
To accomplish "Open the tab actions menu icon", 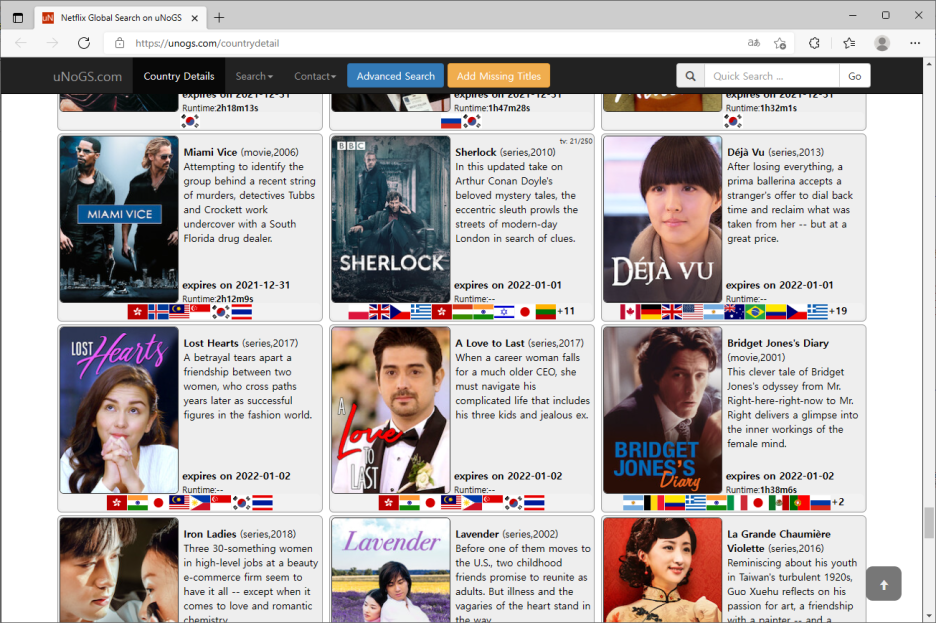I will [x=18, y=18].
